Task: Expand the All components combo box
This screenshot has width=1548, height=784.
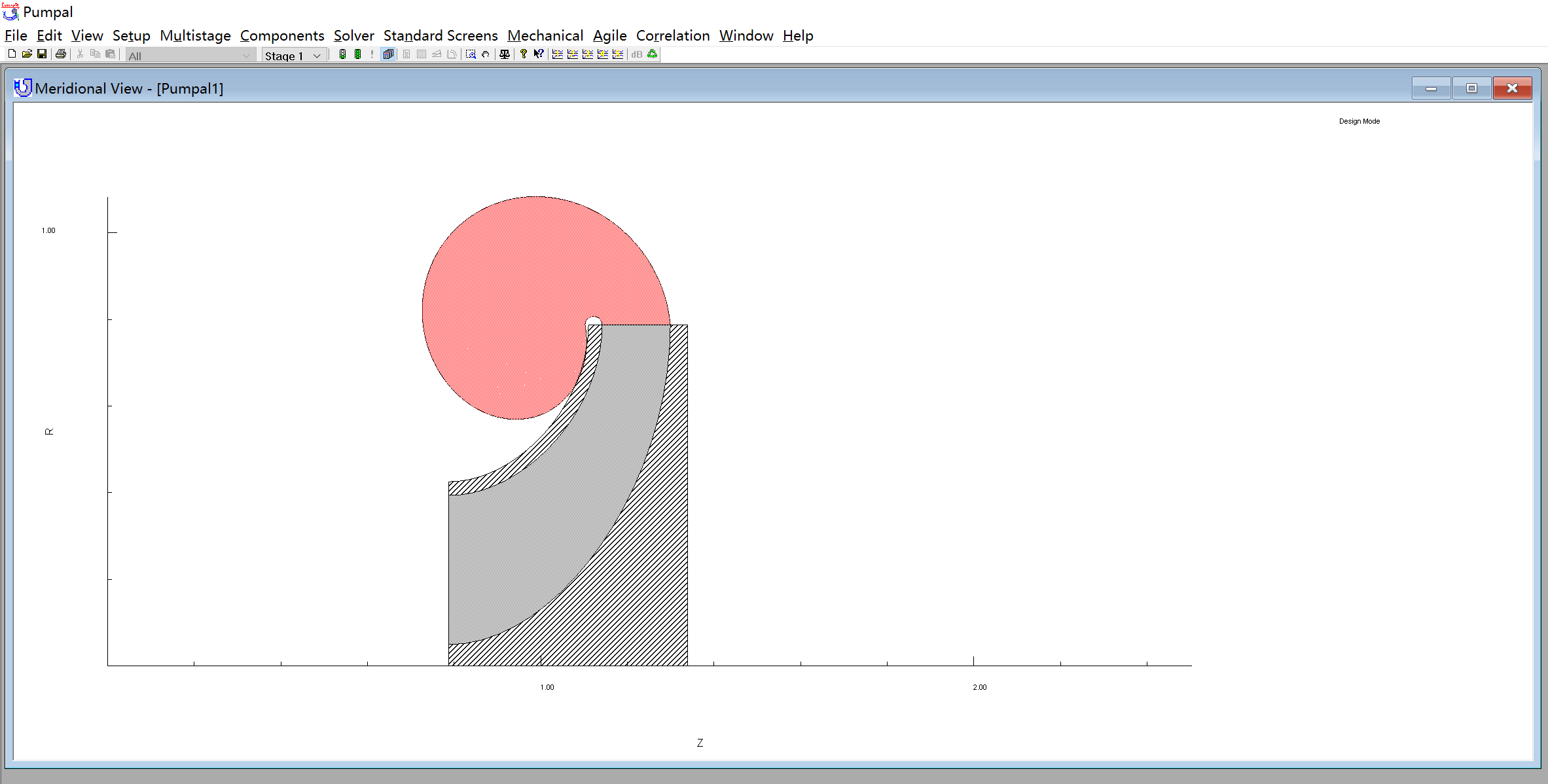Action: coord(246,56)
